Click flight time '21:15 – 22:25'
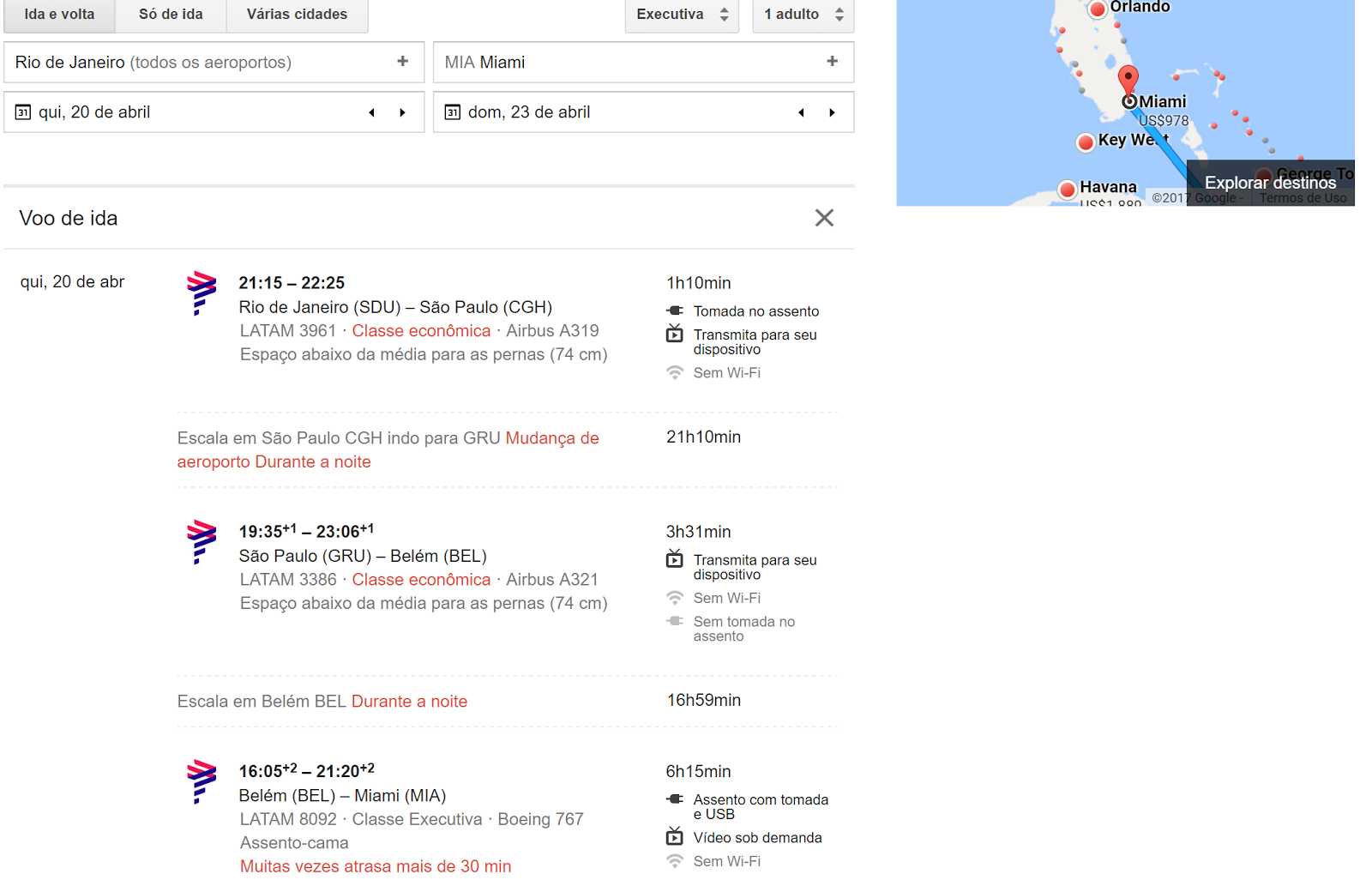1372x880 pixels. coord(292,283)
